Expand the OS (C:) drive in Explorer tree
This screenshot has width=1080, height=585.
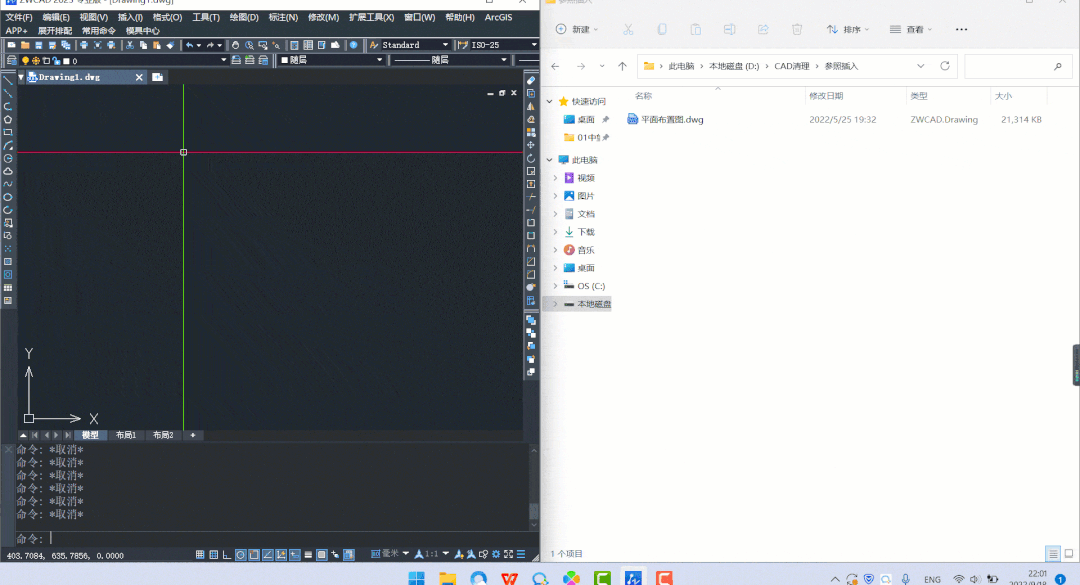coord(555,285)
